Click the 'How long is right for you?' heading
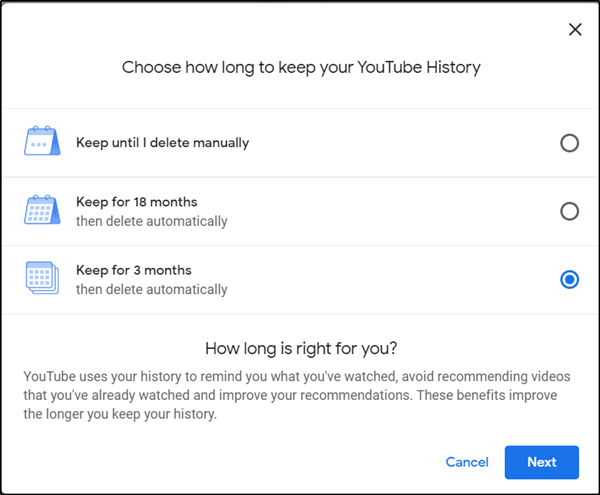The image size is (600, 495). point(300,349)
